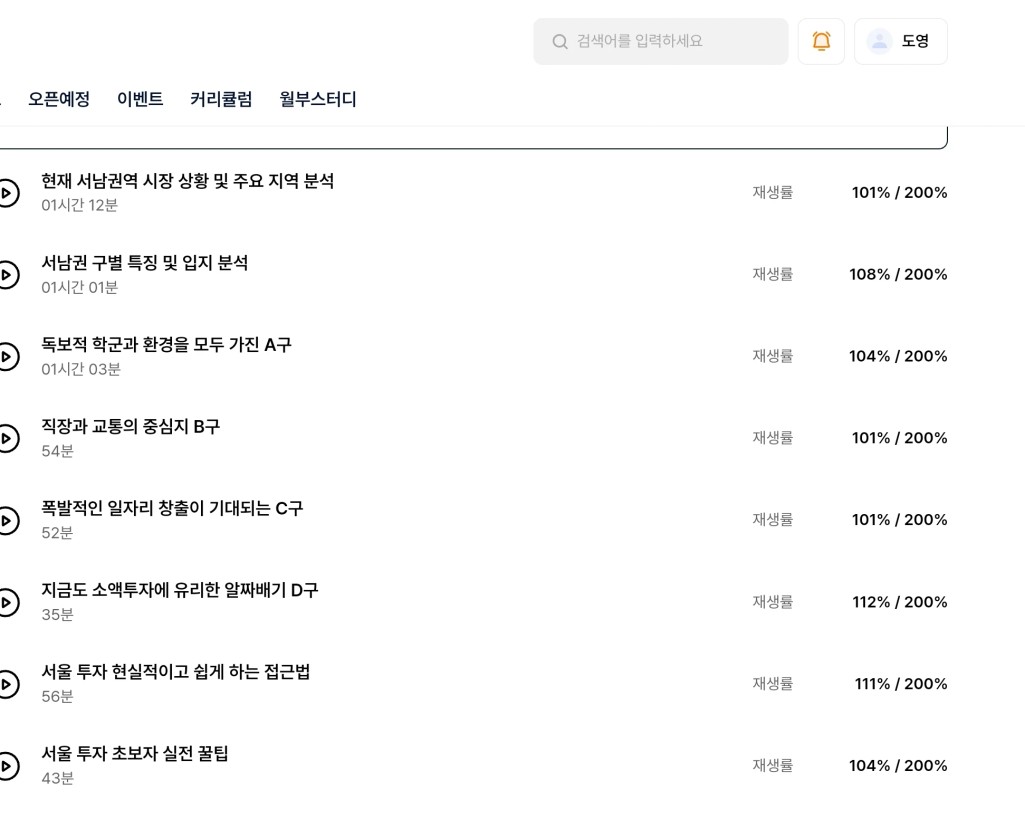Open the 도영 user profile button
The height and width of the screenshot is (828, 1025).
[x=901, y=41]
